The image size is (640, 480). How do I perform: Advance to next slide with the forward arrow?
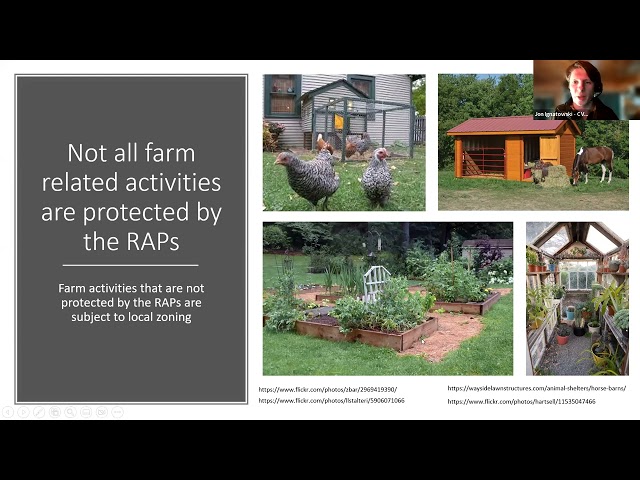(x=23, y=412)
